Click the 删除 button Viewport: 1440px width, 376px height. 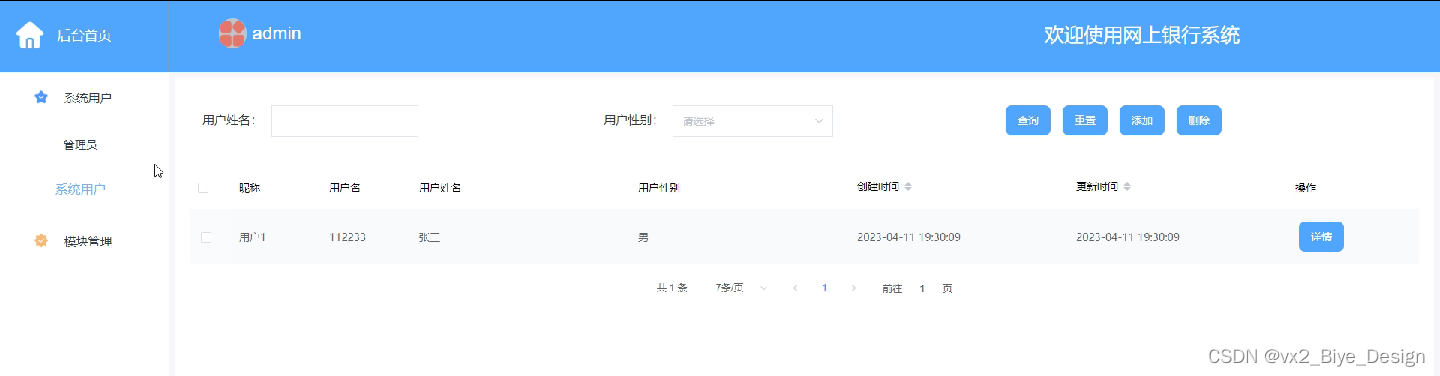[x=1199, y=120]
